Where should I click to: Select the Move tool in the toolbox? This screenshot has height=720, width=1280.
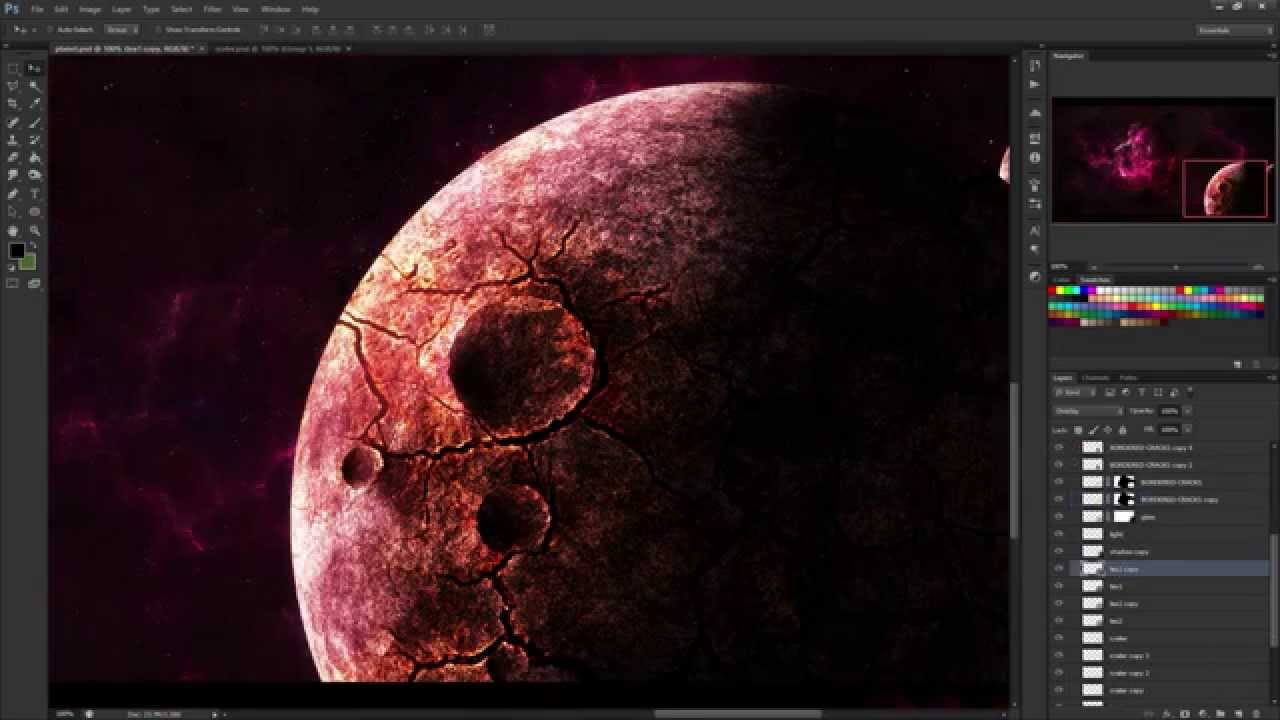coord(35,68)
